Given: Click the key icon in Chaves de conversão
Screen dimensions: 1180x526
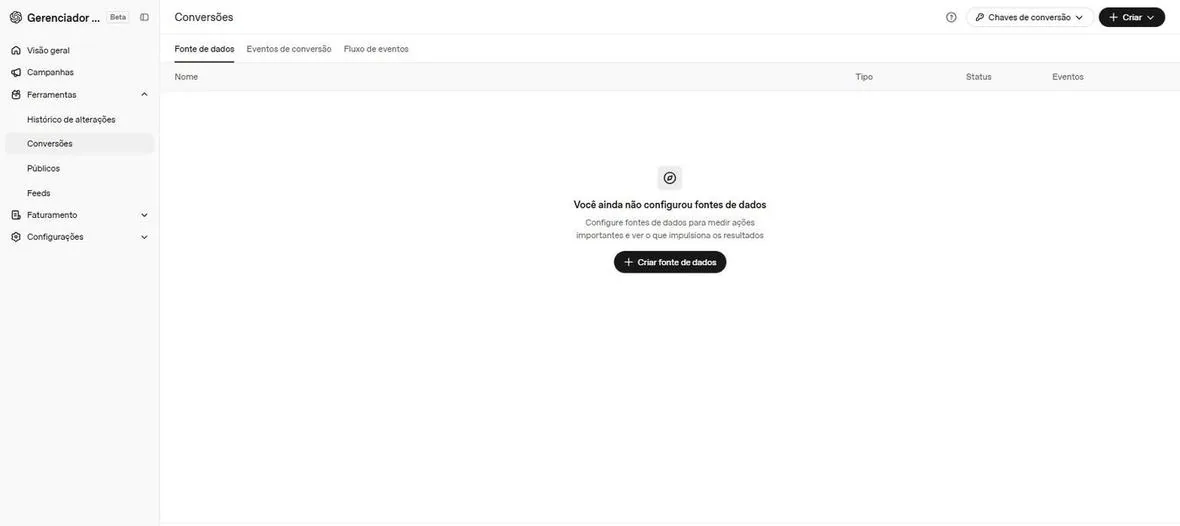Looking at the screenshot, I should (x=980, y=17).
